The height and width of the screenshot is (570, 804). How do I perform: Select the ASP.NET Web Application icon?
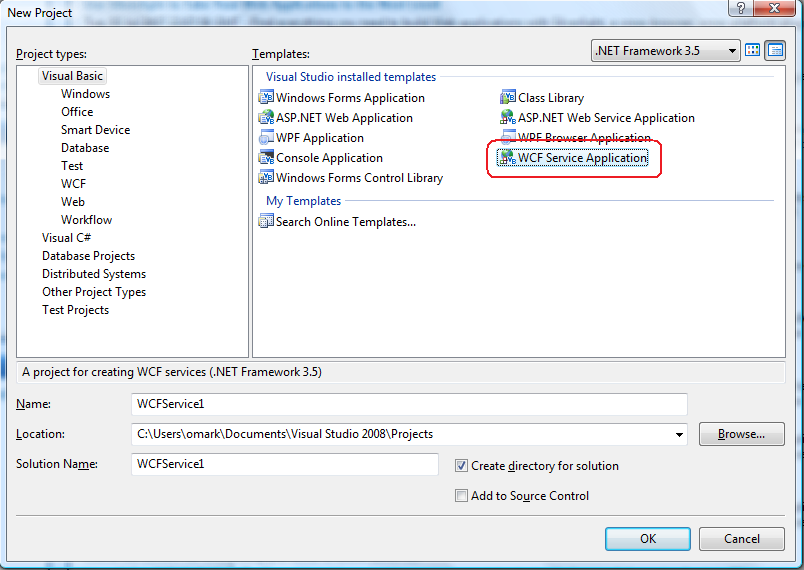[266, 118]
